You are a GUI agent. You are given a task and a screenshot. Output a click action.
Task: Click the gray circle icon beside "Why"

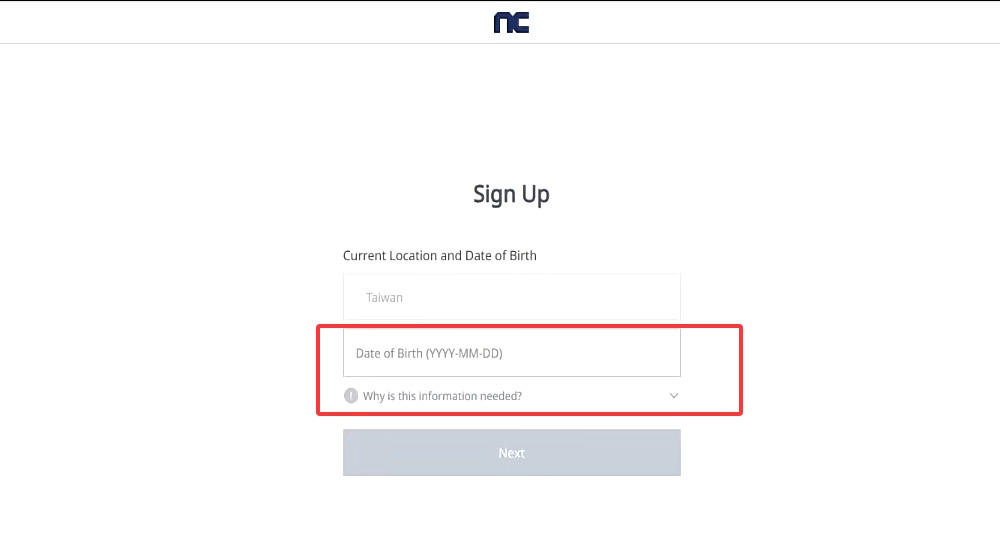351,396
